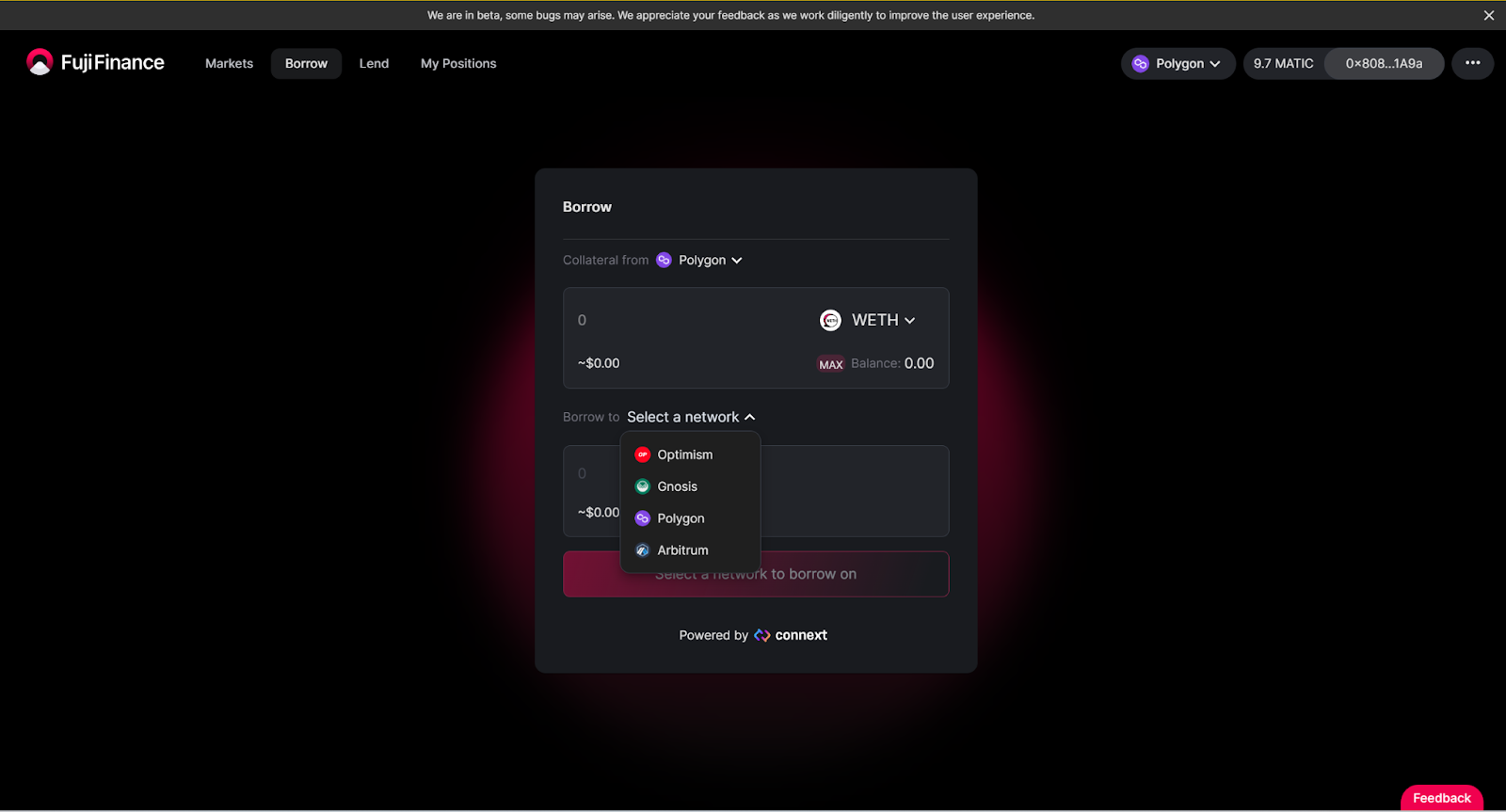The width and height of the screenshot is (1506, 812).
Task: Open the Feedback button
Action: (x=1441, y=798)
